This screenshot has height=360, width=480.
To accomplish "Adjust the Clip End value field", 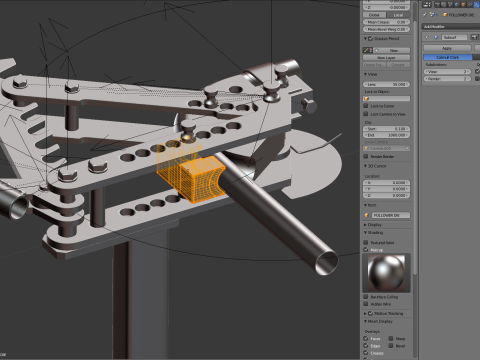I will click(386, 135).
